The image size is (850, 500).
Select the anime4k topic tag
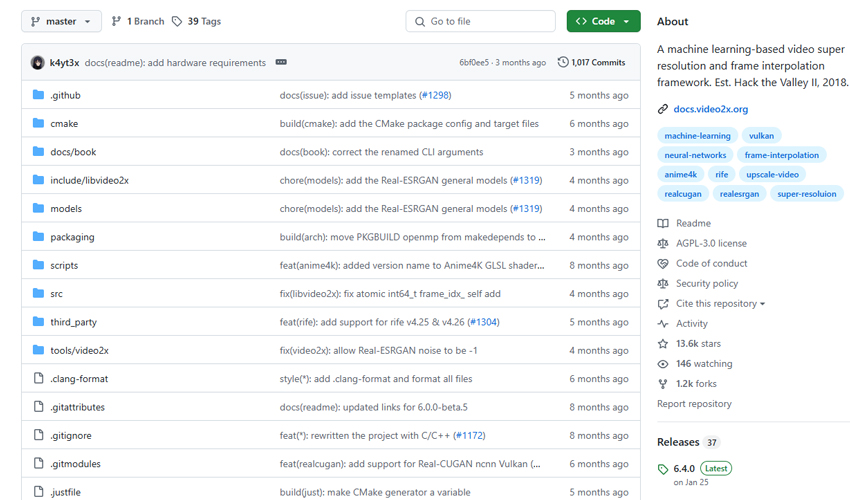[680, 175]
